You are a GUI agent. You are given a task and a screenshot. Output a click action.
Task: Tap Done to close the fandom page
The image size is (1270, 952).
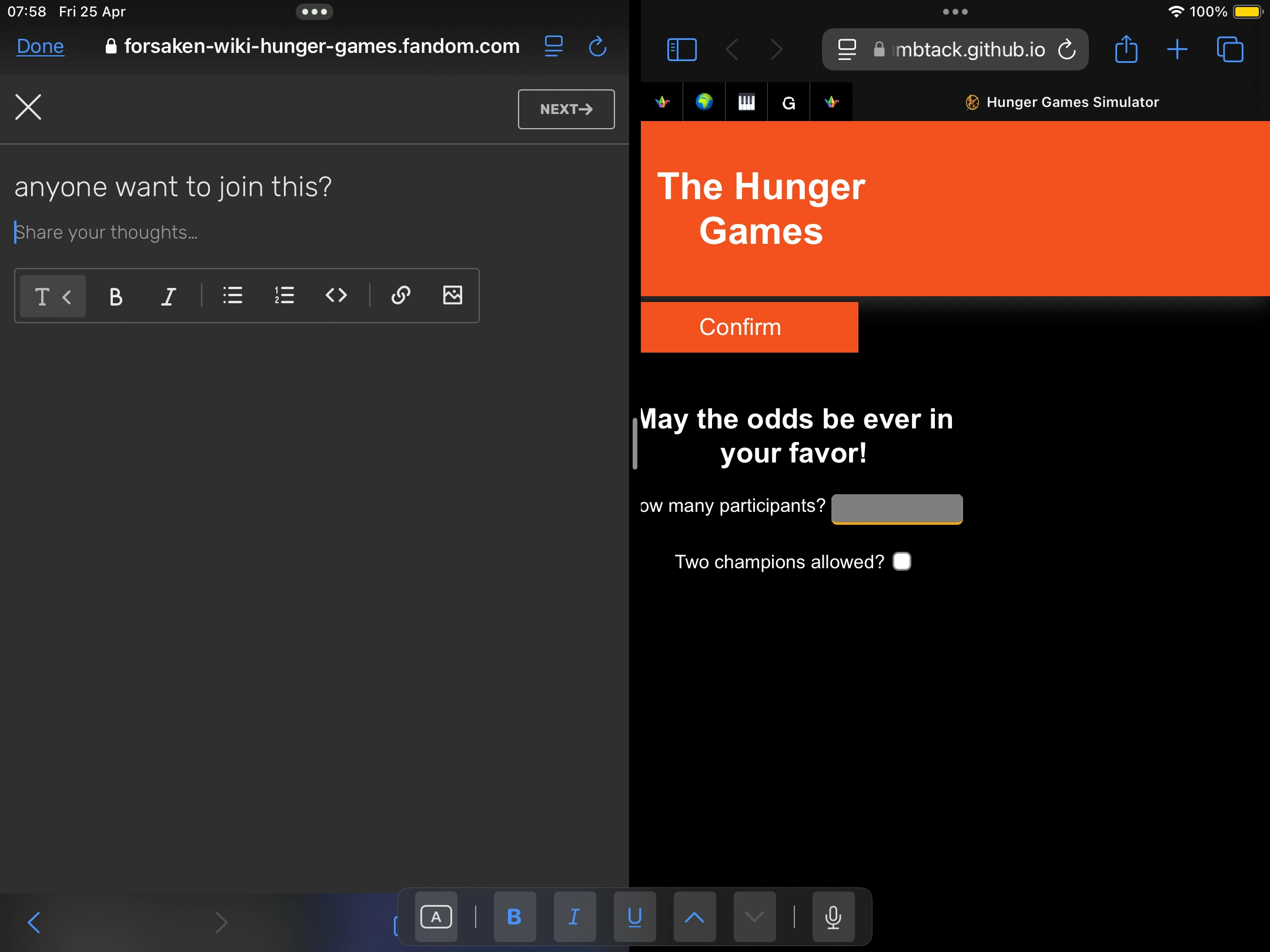(x=40, y=46)
